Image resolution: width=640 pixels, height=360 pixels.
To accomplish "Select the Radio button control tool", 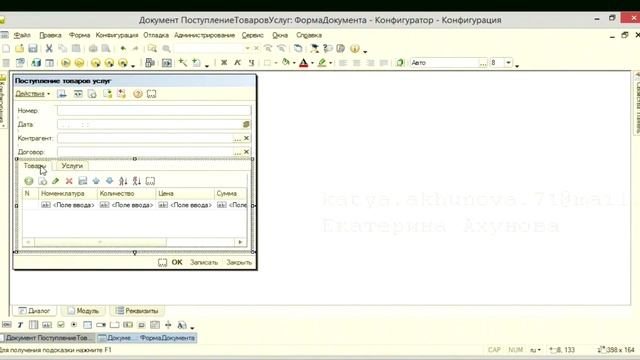I will click(74, 325).
